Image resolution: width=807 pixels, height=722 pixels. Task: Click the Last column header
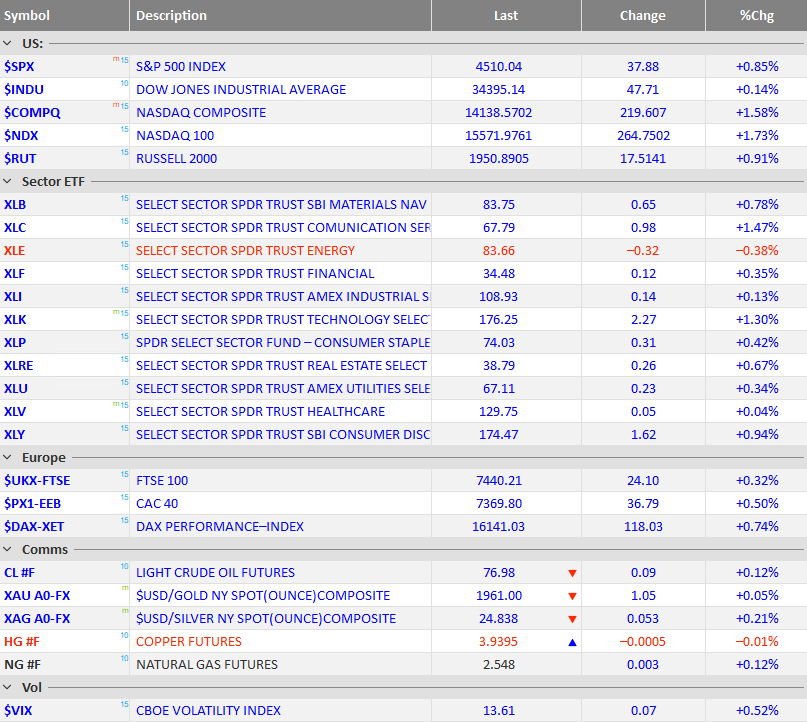(x=506, y=15)
